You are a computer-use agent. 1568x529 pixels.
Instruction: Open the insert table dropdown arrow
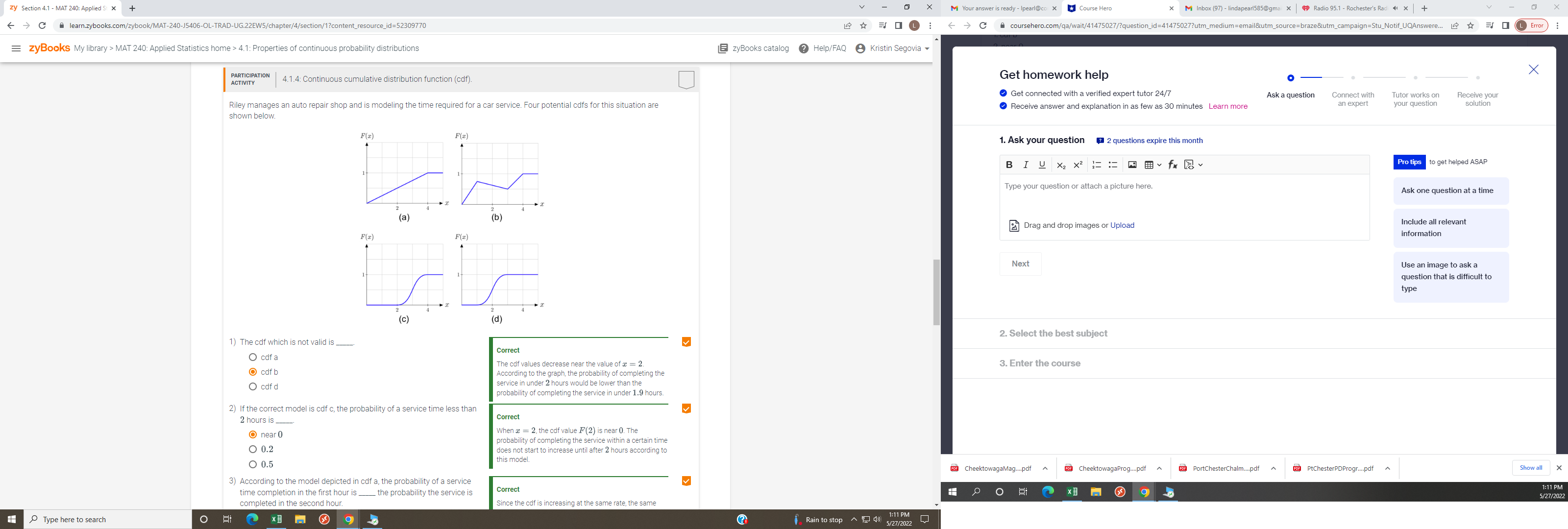pyautogui.click(x=1159, y=165)
